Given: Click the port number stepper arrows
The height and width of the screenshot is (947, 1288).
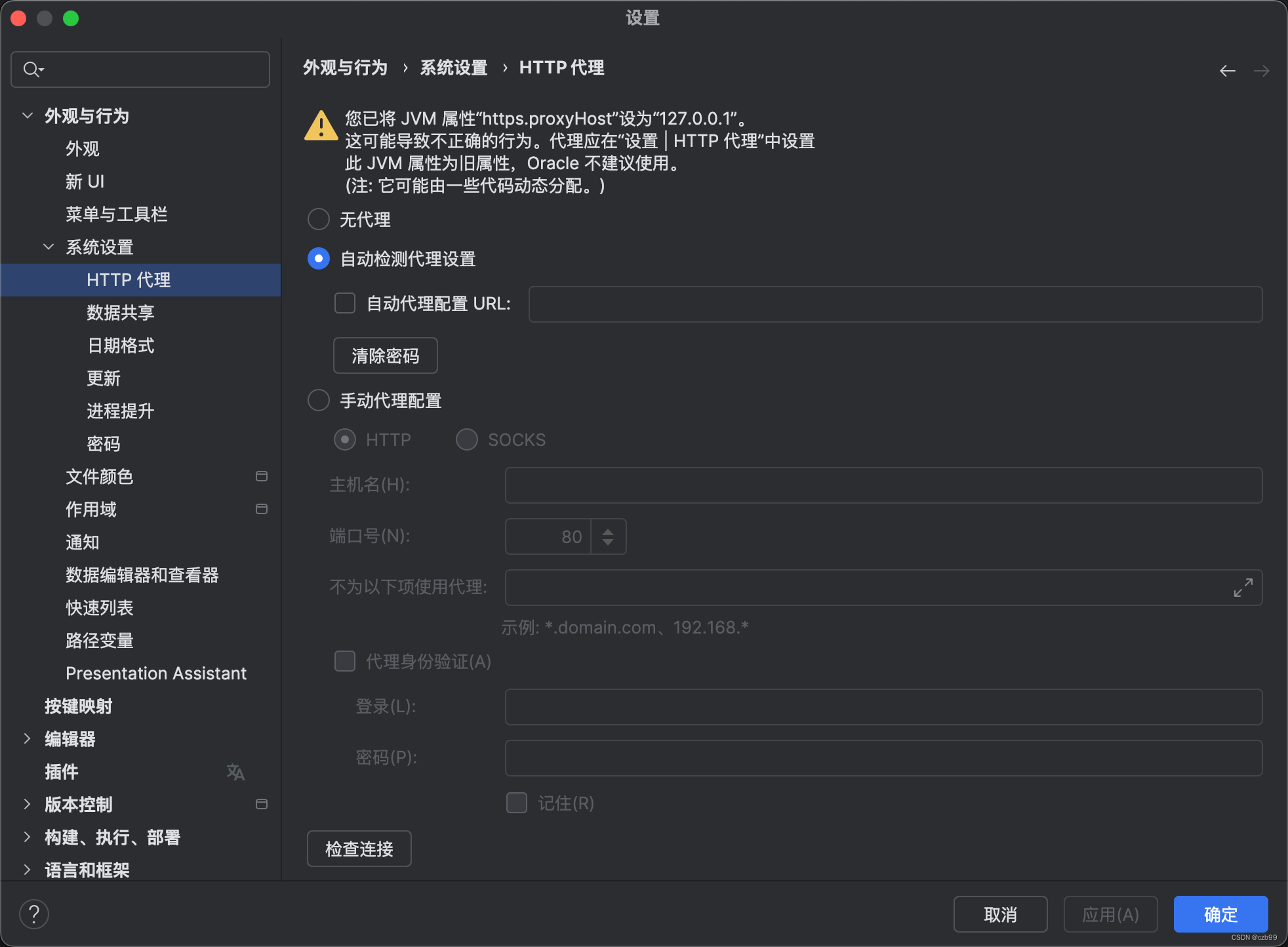Looking at the screenshot, I should click(608, 536).
